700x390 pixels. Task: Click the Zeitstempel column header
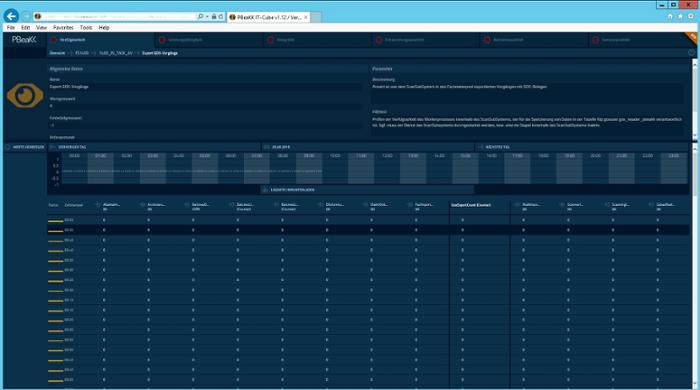[74, 205]
